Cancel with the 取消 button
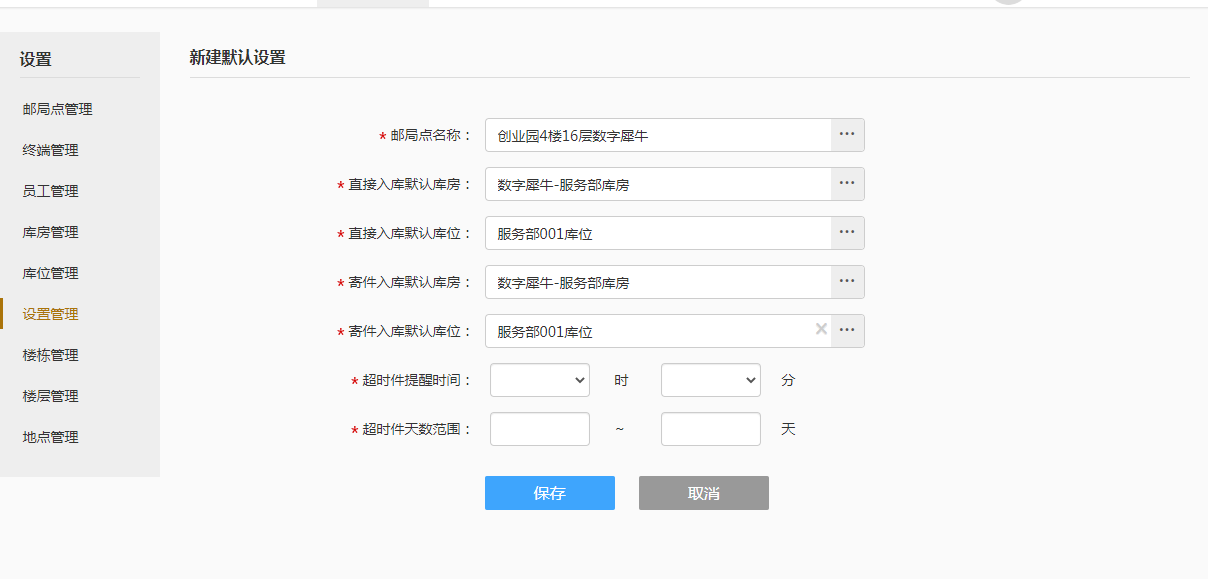 click(704, 493)
